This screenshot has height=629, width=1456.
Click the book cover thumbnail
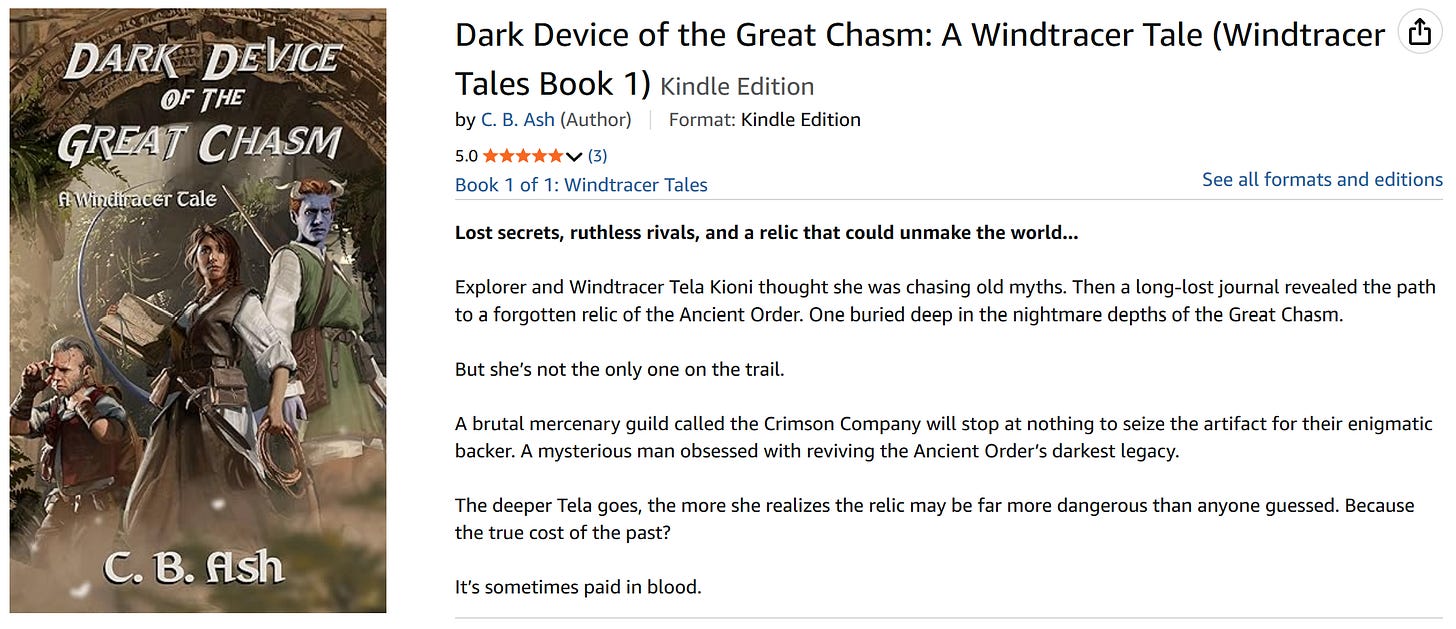pos(195,310)
